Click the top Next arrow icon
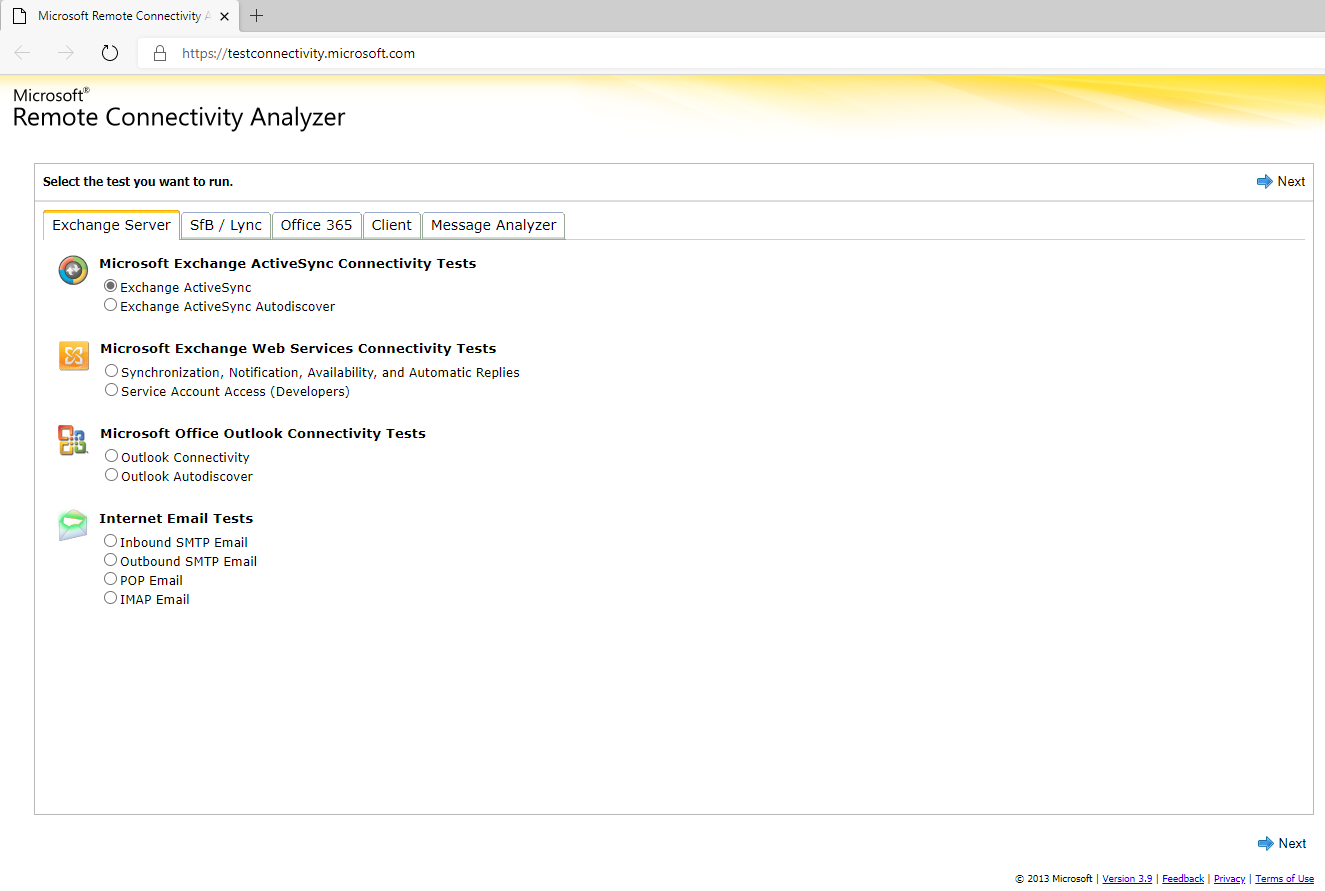The width and height of the screenshot is (1325, 891). click(x=1265, y=182)
